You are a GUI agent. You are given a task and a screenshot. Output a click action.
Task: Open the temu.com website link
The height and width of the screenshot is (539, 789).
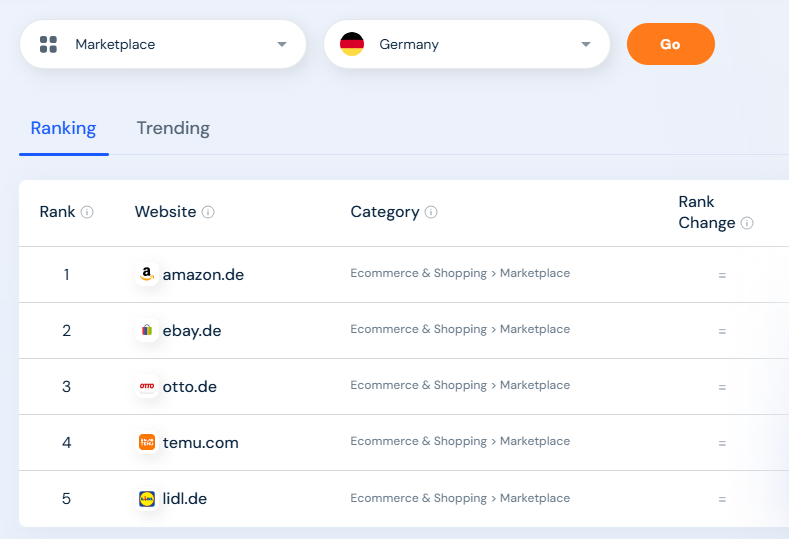click(200, 443)
